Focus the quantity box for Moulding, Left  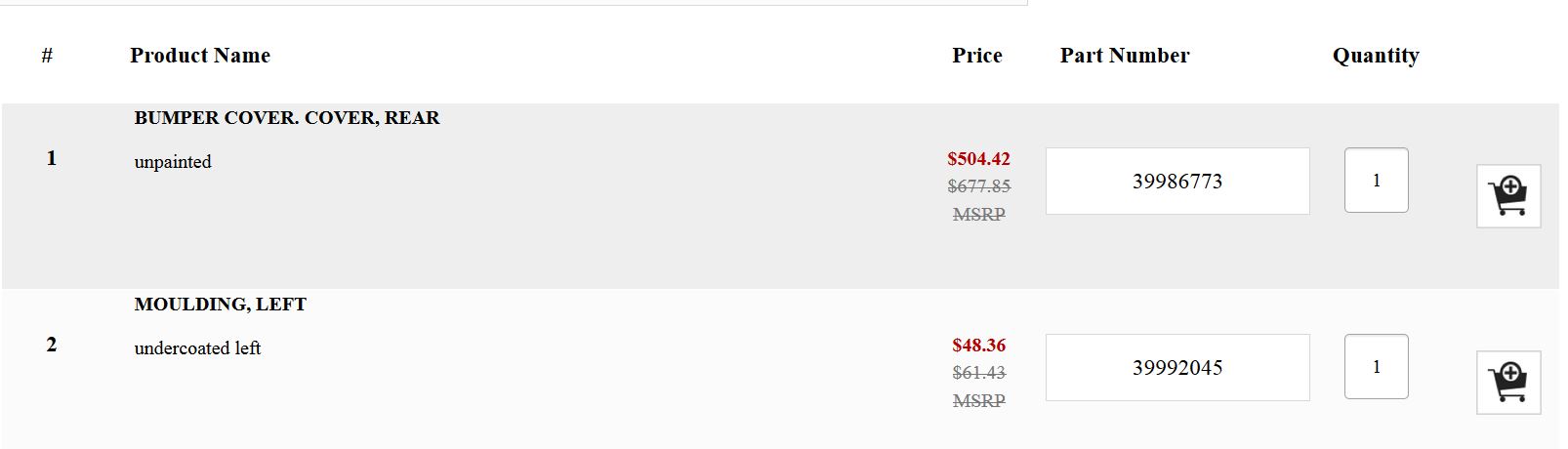click(x=1376, y=367)
